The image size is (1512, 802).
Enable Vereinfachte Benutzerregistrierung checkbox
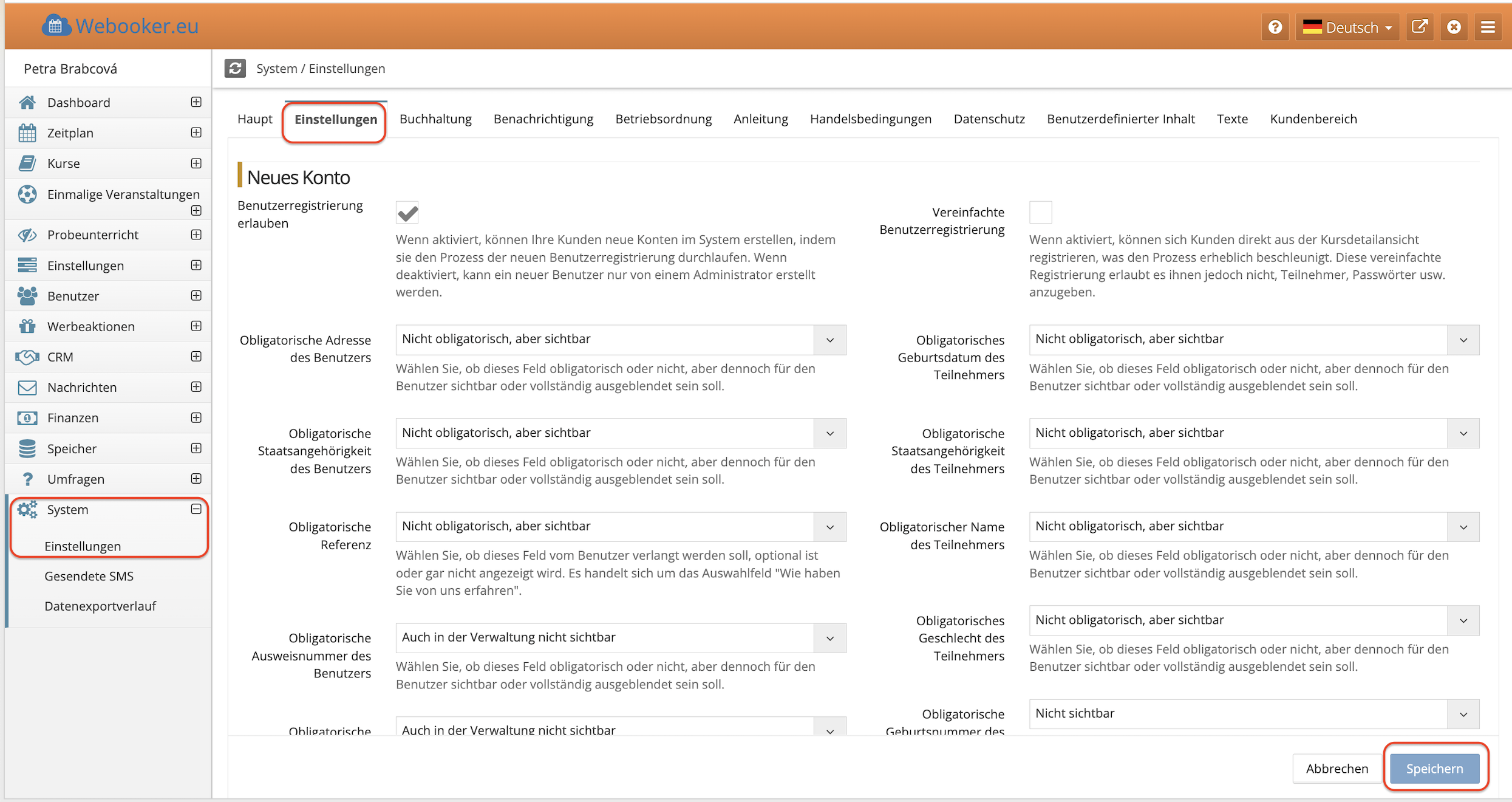point(1040,213)
